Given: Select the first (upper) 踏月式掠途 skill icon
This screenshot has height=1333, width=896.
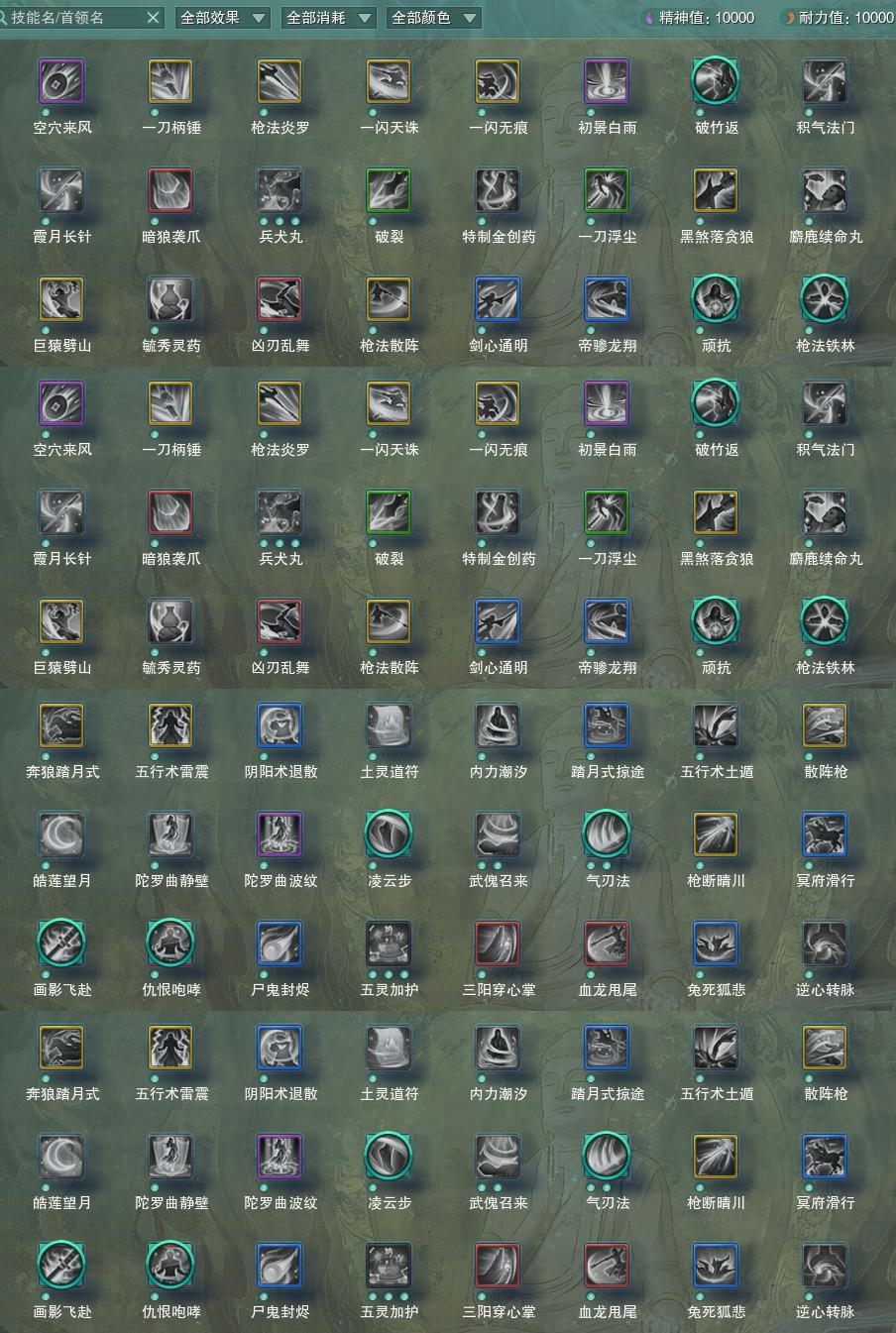Looking at the screenshot, I should tap(607, 725).
